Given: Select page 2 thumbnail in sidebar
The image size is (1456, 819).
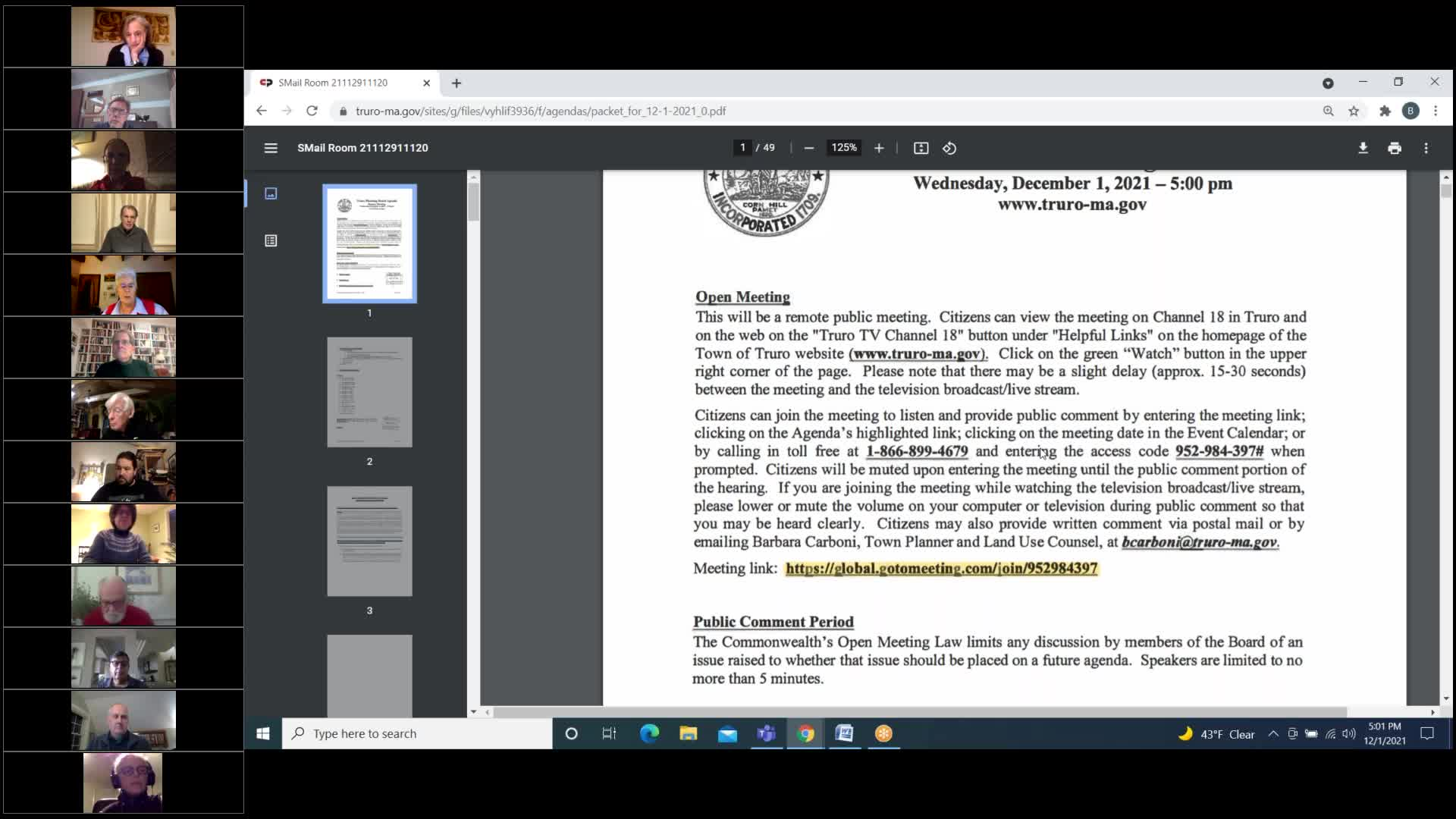Looking at the screenshot, I should tap(369, 392).
